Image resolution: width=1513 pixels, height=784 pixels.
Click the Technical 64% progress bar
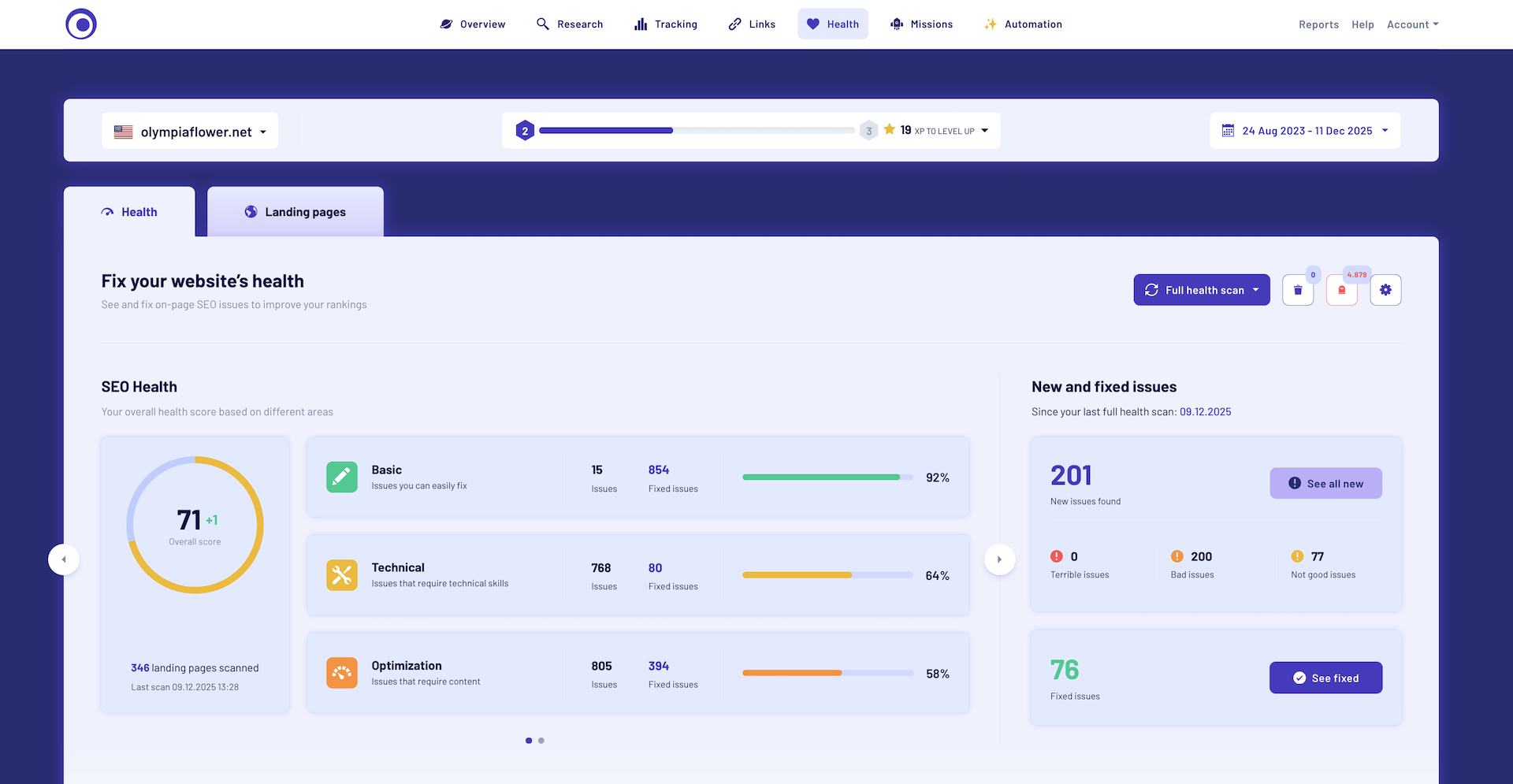[827, 575]
